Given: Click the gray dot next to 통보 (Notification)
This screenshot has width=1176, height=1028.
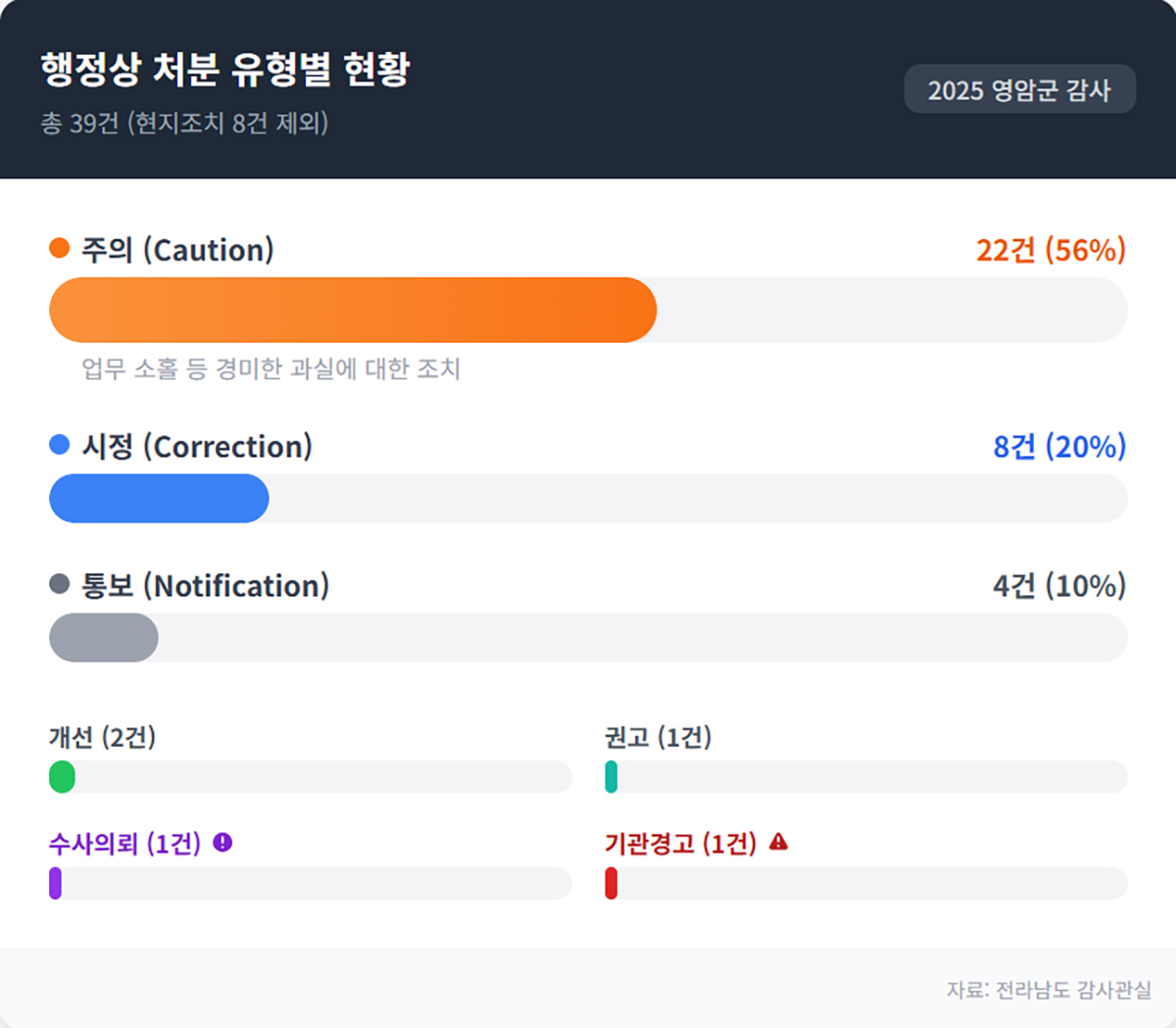Looking at the screenshot, I should [60, 584].
